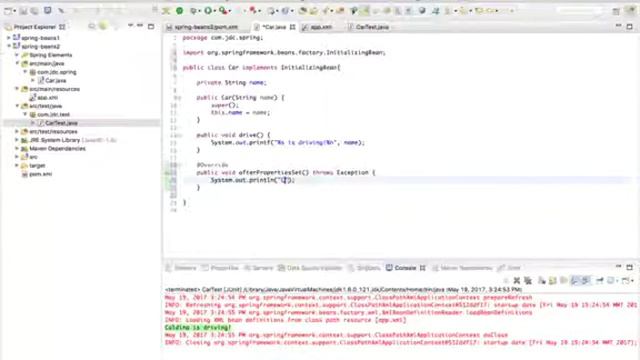Open the JUnit view tab
The height and width of the screenshot is (360, 640).
pyautogui.click(x=509, y=268)
